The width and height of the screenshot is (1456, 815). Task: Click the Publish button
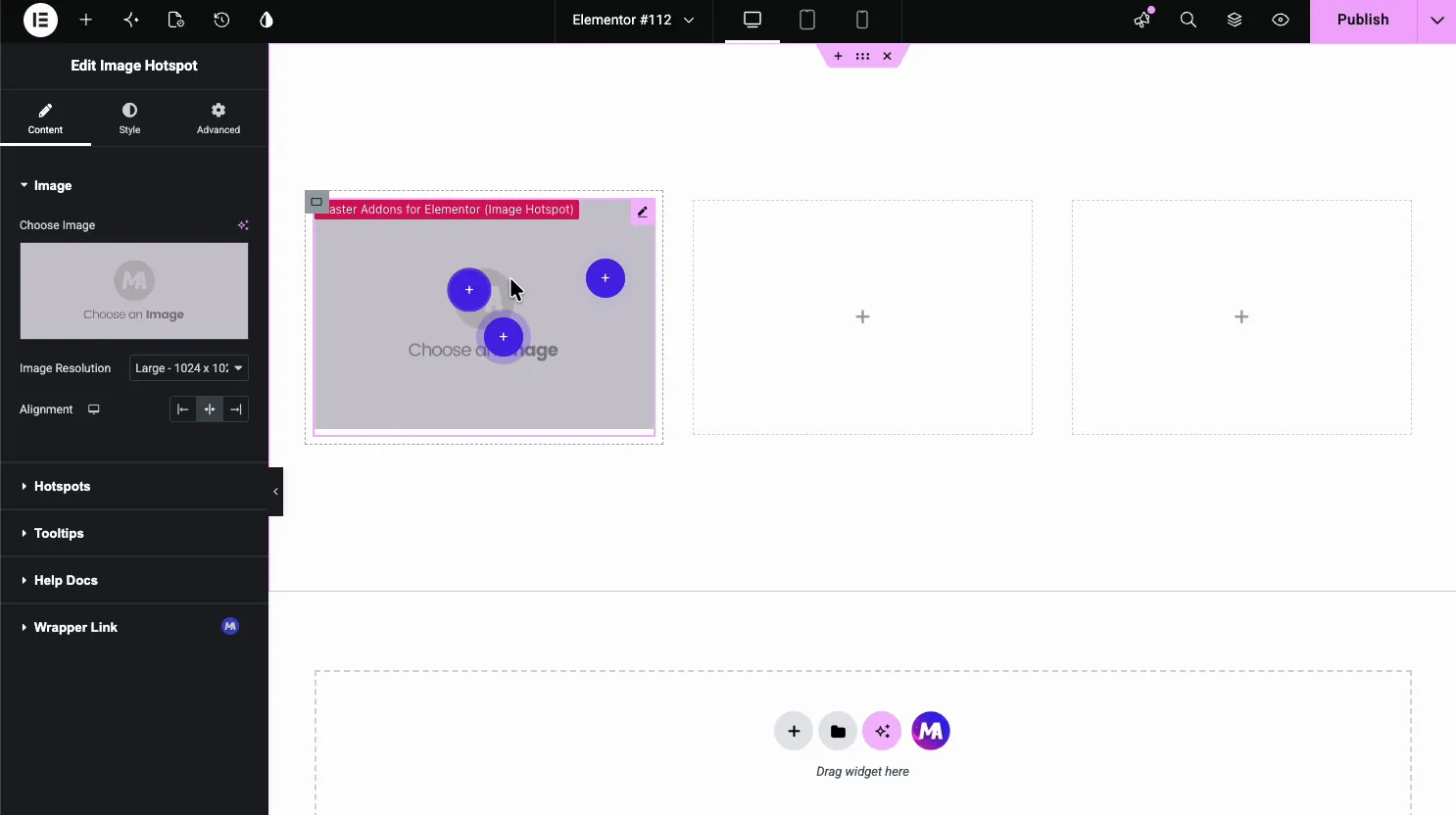point(1363,20)
